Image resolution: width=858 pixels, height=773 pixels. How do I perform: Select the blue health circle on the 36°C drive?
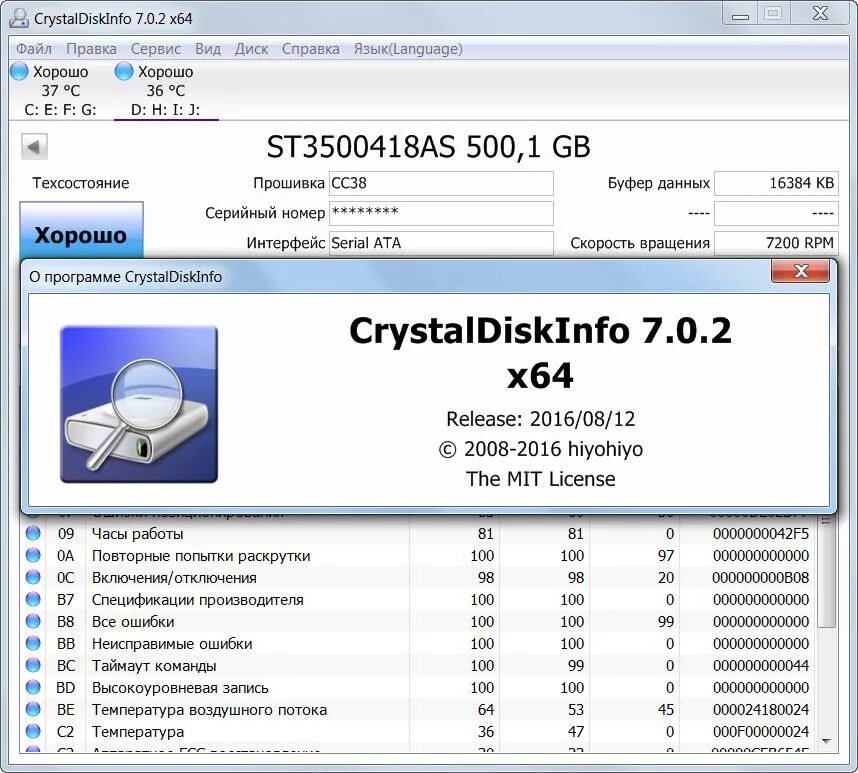click(x=121, y=71)
